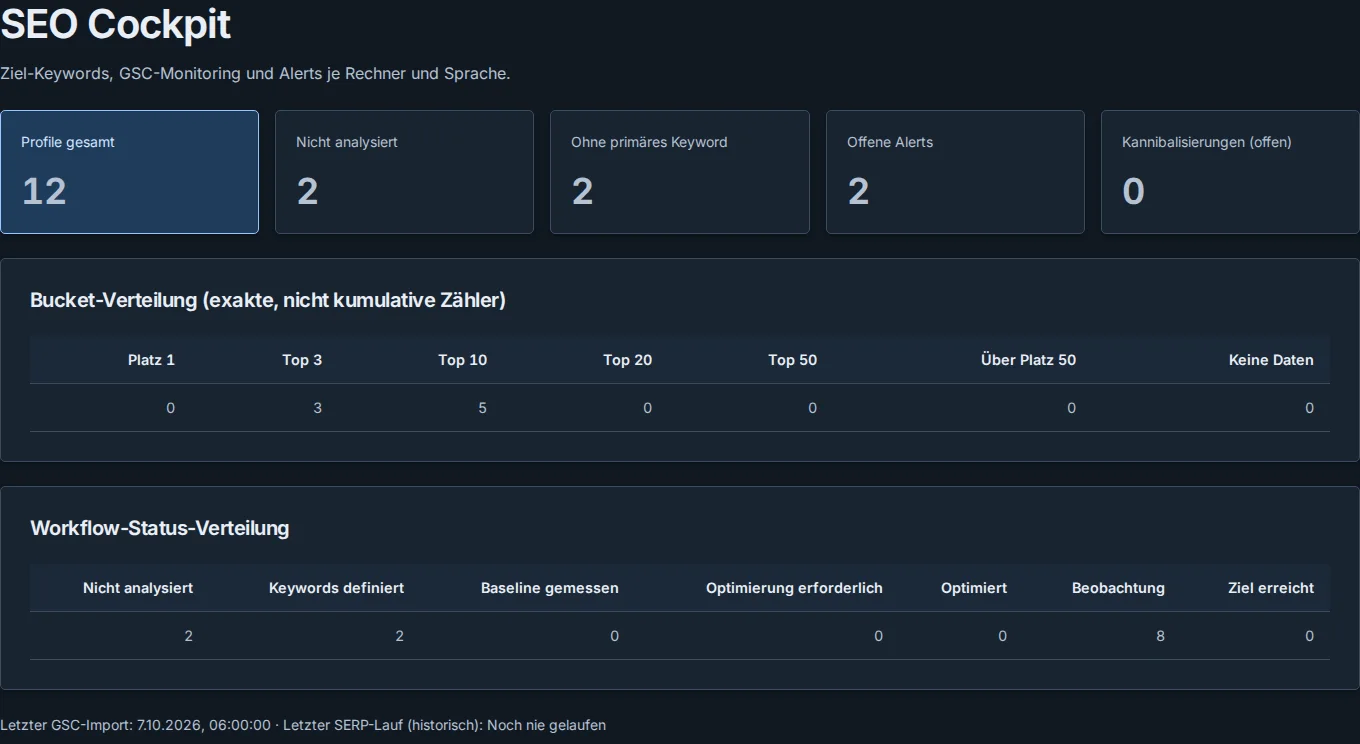Click the Top 10 column header
Screen dimensions: 1360x744
click(x=463, y=360)
